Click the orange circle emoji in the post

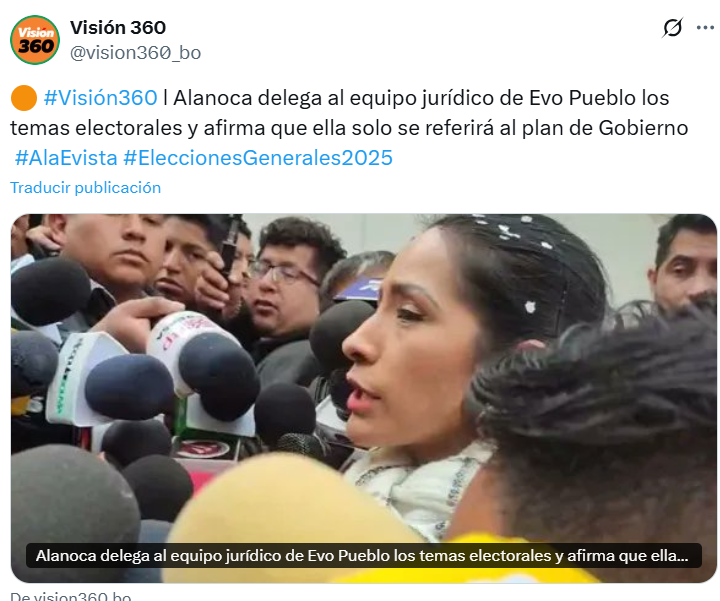(x=23, y=98)
